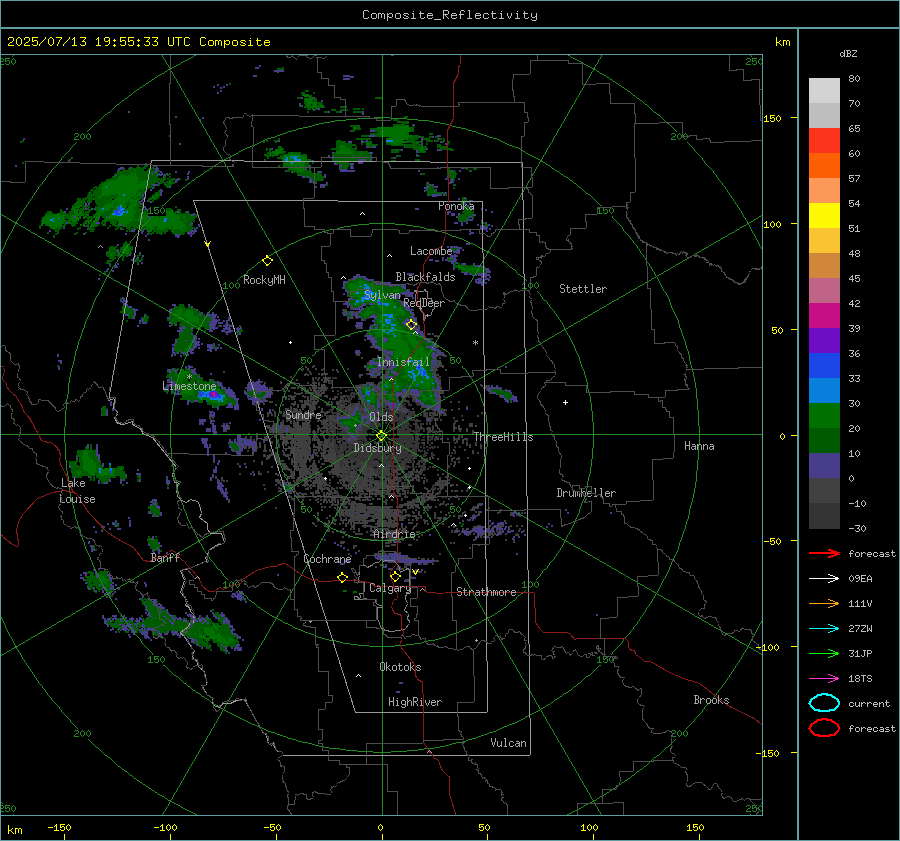Click the red 60-65 dBZ color swatch
Viewport: 900px width, 841px height.
(824, 141)
